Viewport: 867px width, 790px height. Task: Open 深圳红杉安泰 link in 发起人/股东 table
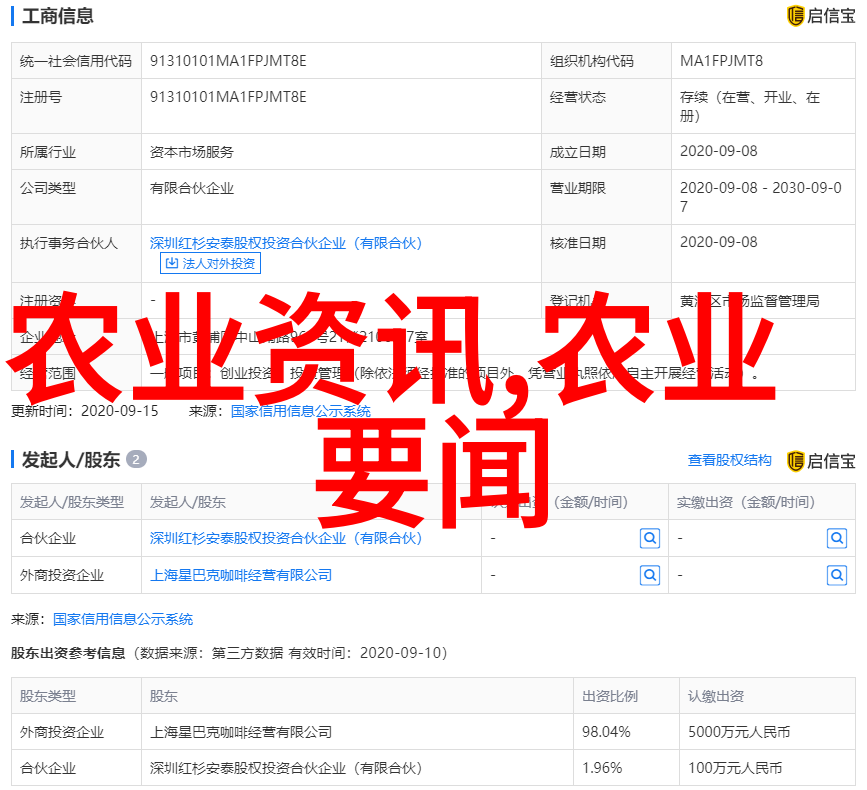pos(286,538)
